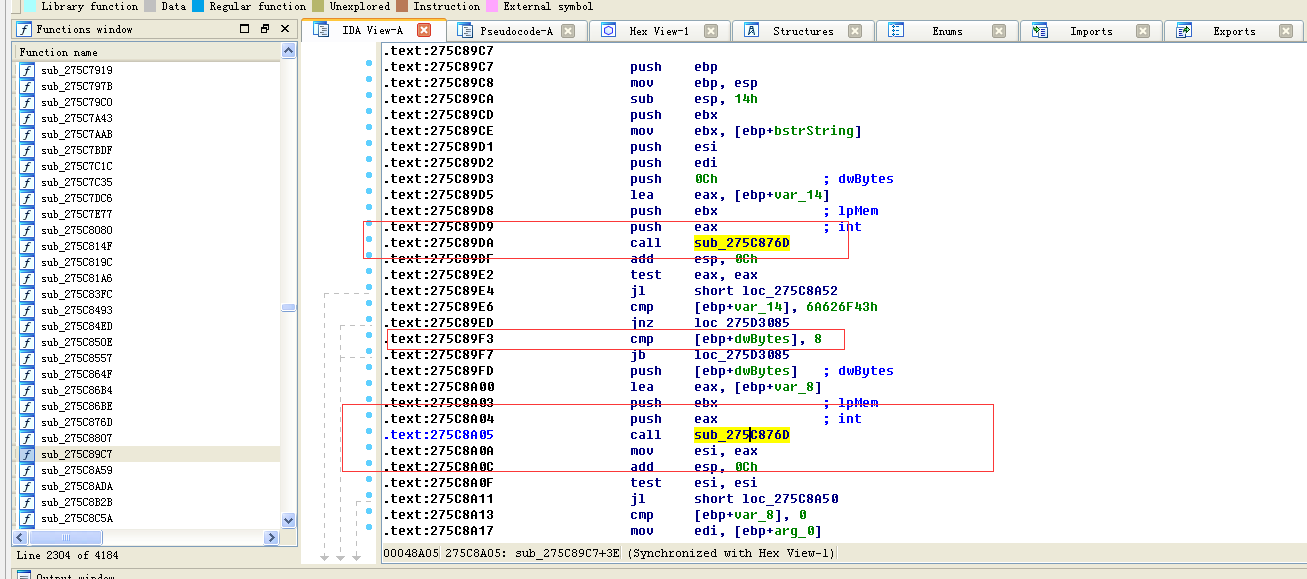Toggle breakpoint dot at address 275C8A05

pyautogui.click(x=369, y=433)
